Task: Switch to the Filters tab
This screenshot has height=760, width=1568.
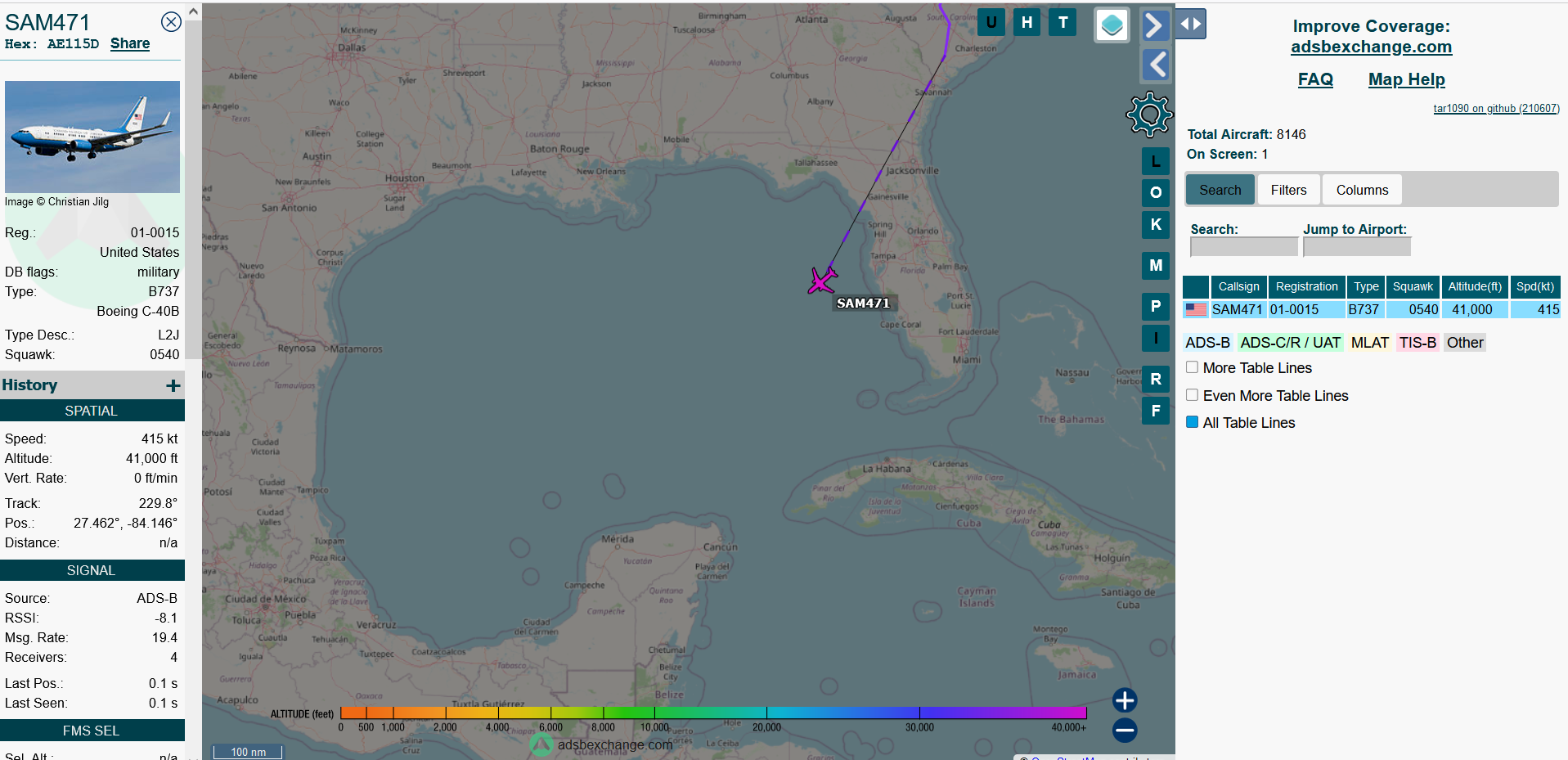Action: 1288,190
